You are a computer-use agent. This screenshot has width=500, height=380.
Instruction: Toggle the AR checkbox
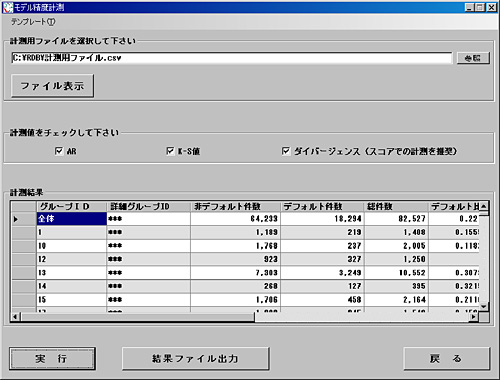click(59, 151)
